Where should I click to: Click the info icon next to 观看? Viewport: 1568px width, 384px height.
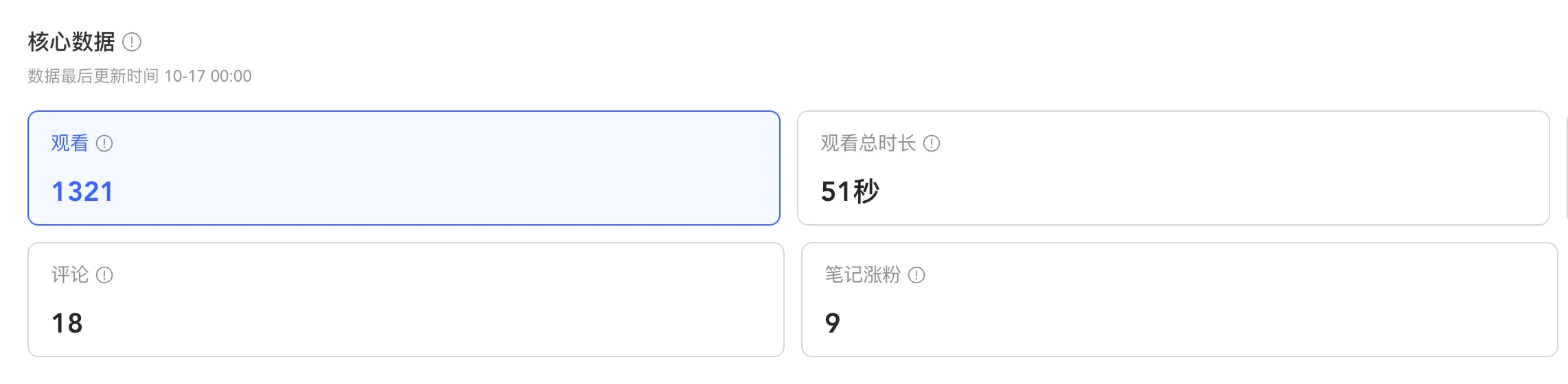tap(104, 143)
